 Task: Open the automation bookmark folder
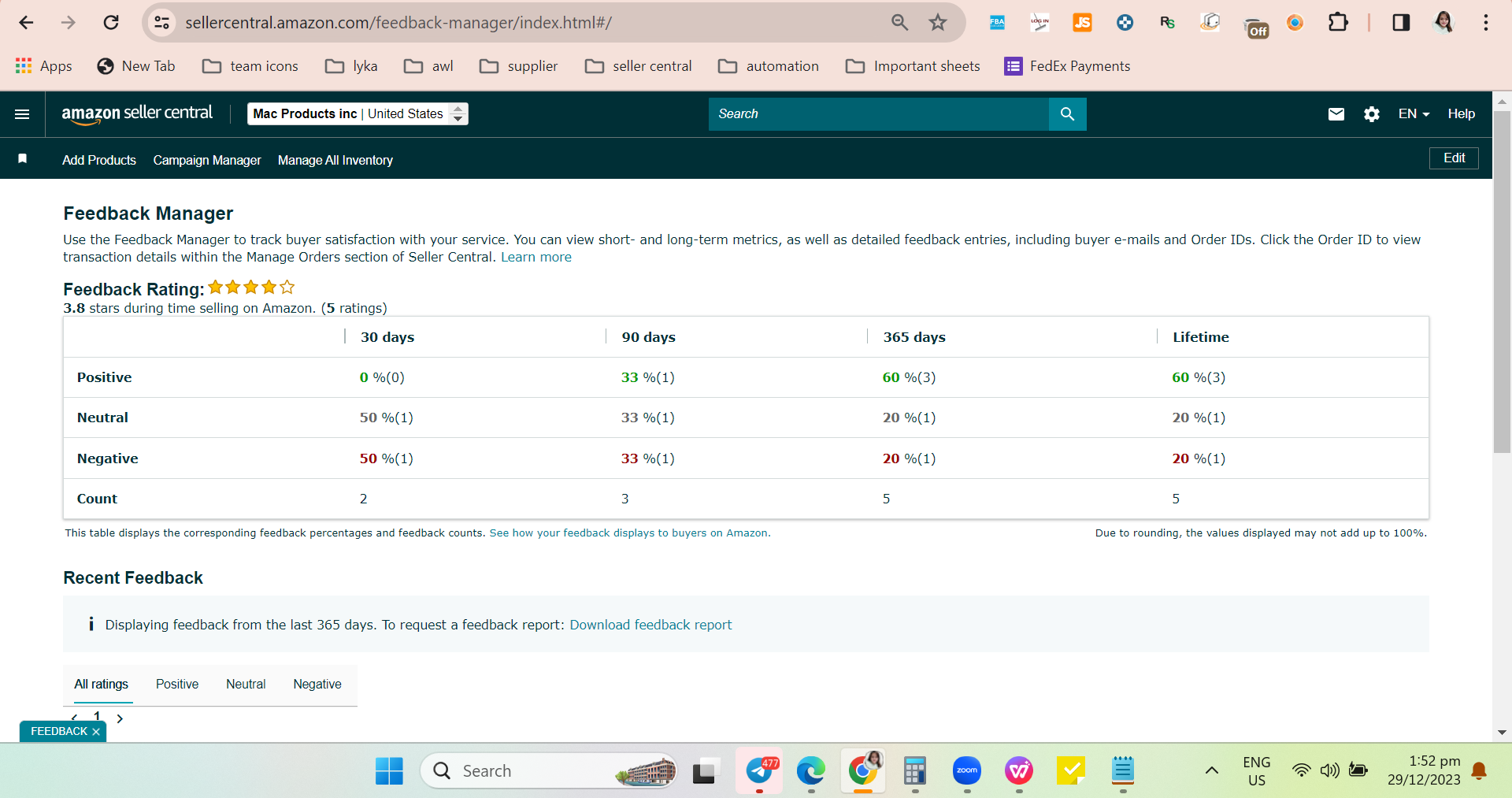pos(769,66)
